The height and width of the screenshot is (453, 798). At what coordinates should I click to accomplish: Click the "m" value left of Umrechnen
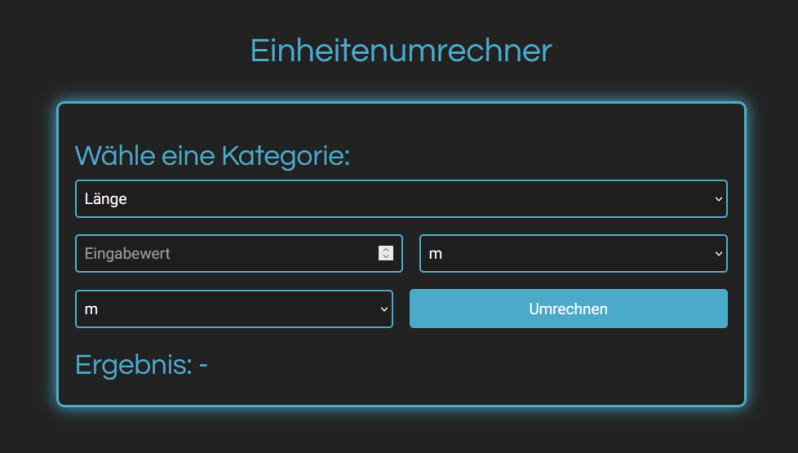pos(92,309)
